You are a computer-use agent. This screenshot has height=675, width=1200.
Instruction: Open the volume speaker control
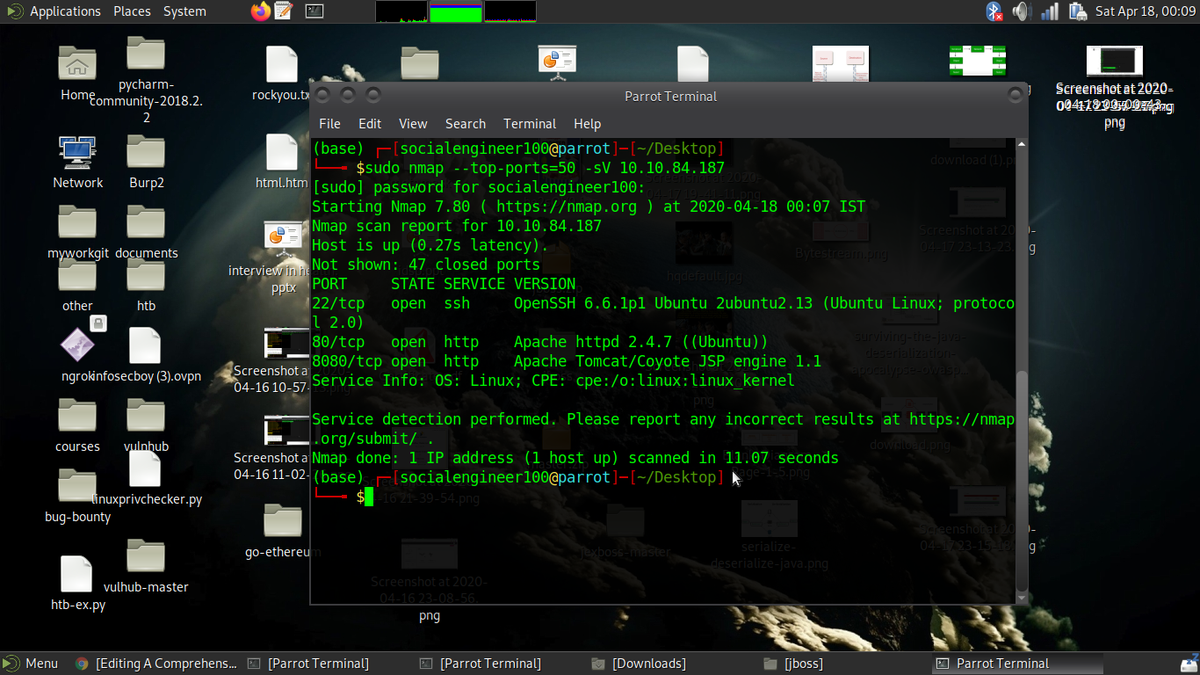pyautogui.click(x=1022, y=11)
